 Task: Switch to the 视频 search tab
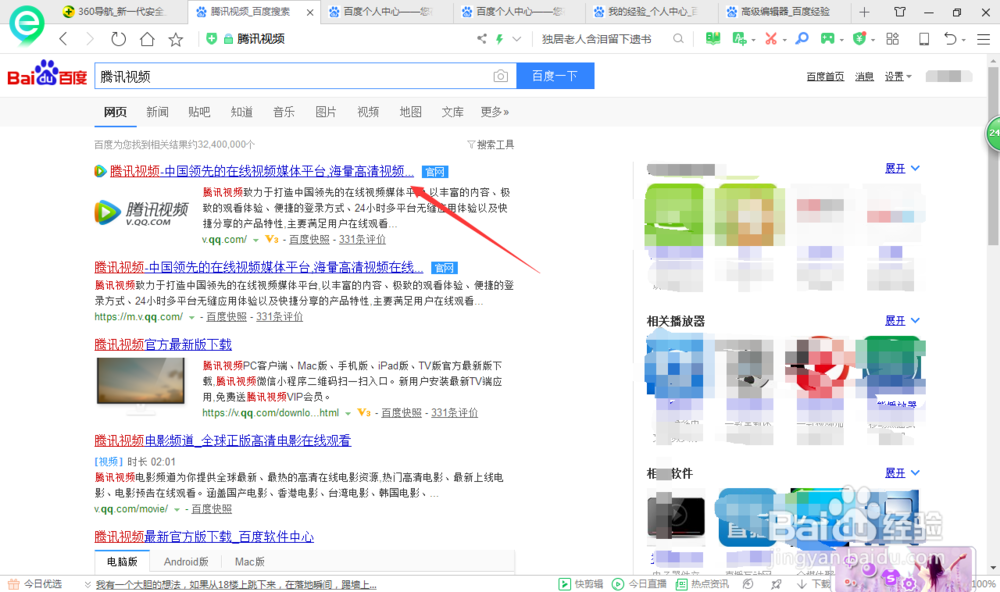click(x=368, y=112)
